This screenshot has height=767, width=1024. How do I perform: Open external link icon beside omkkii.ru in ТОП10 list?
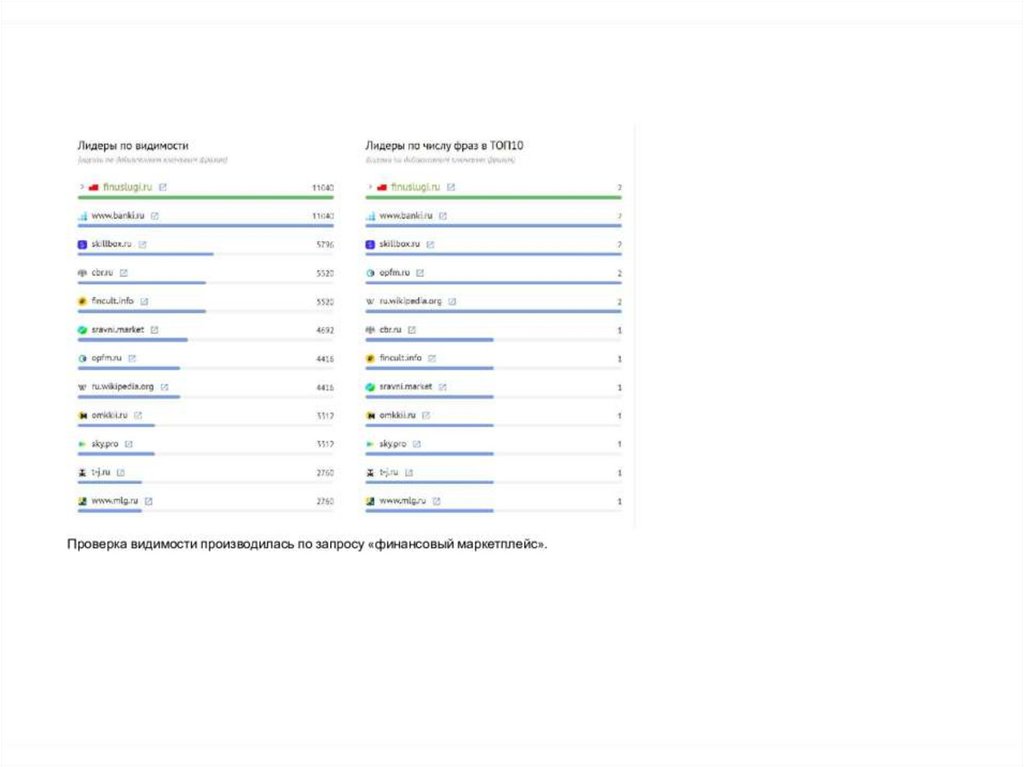426,415
